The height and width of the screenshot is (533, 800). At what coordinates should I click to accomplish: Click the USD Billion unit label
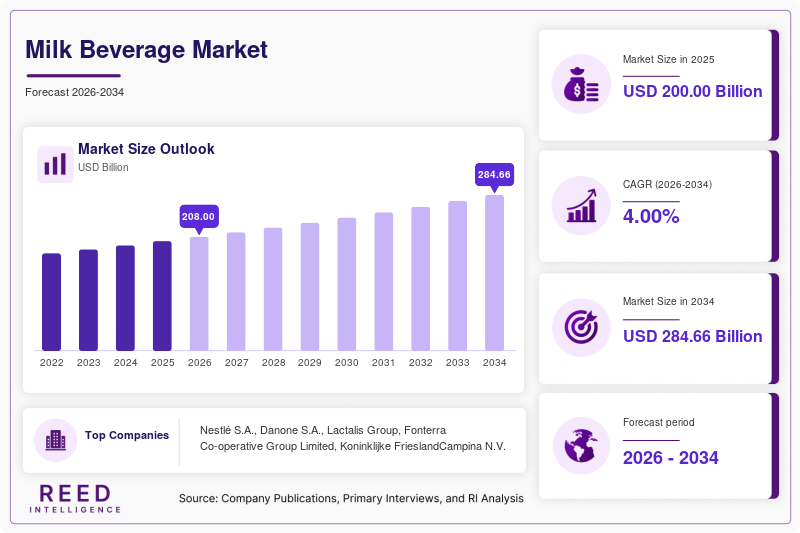coord(103,167)
